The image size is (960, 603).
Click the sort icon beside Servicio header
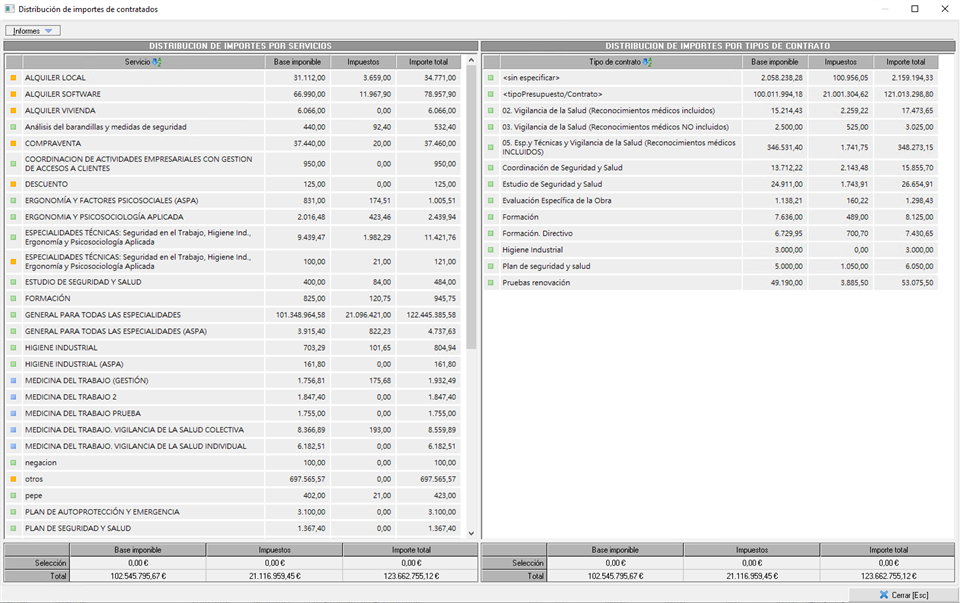click(156, 62)
